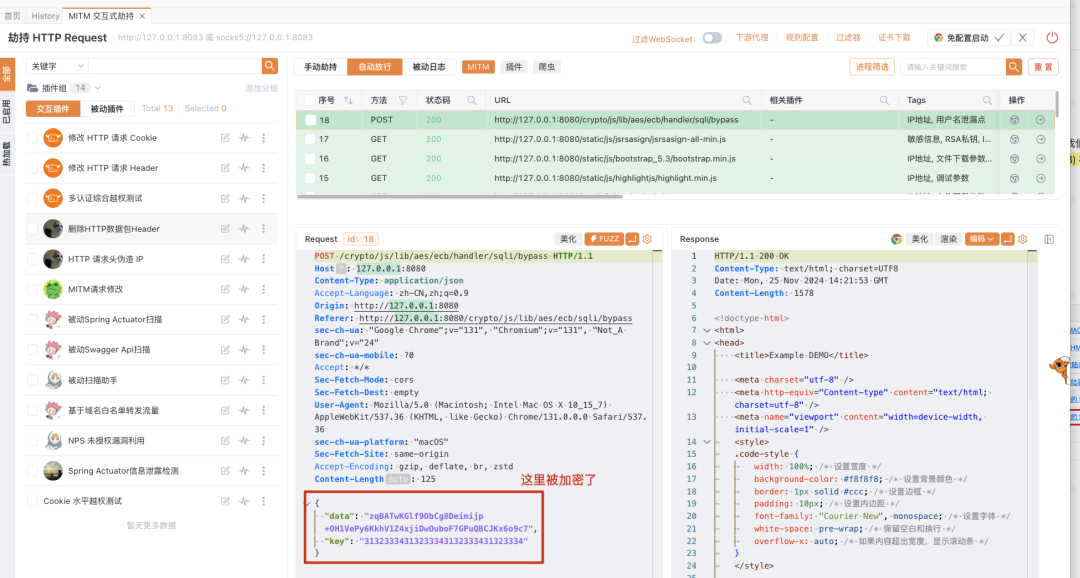Expand the 插件组 14 dropdown arrow
The height and width of the screenshot is (578, 1080).
pyautogui.click(x=98, y=88)
